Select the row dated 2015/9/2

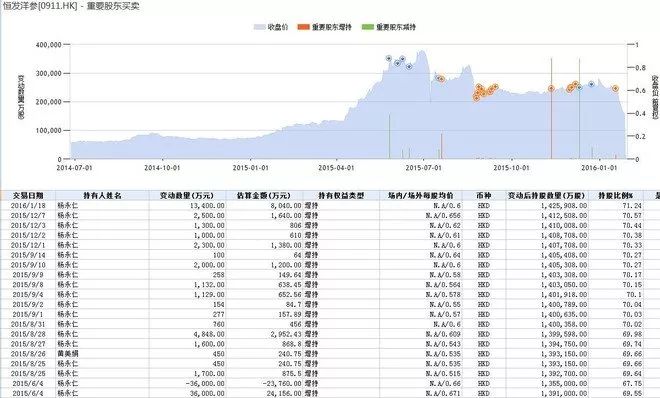330,305
